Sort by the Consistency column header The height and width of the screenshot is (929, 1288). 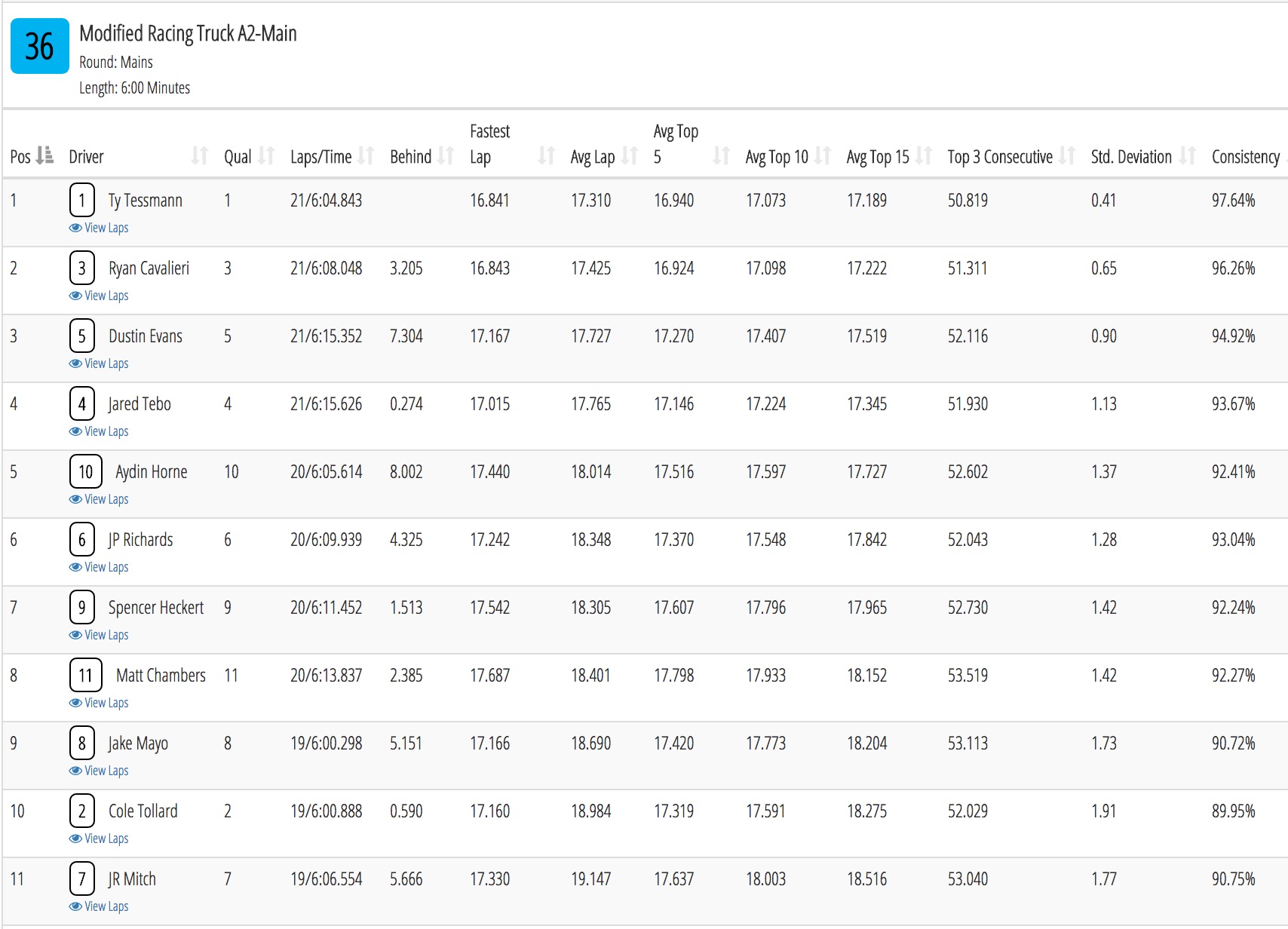tap(1246, 157)
